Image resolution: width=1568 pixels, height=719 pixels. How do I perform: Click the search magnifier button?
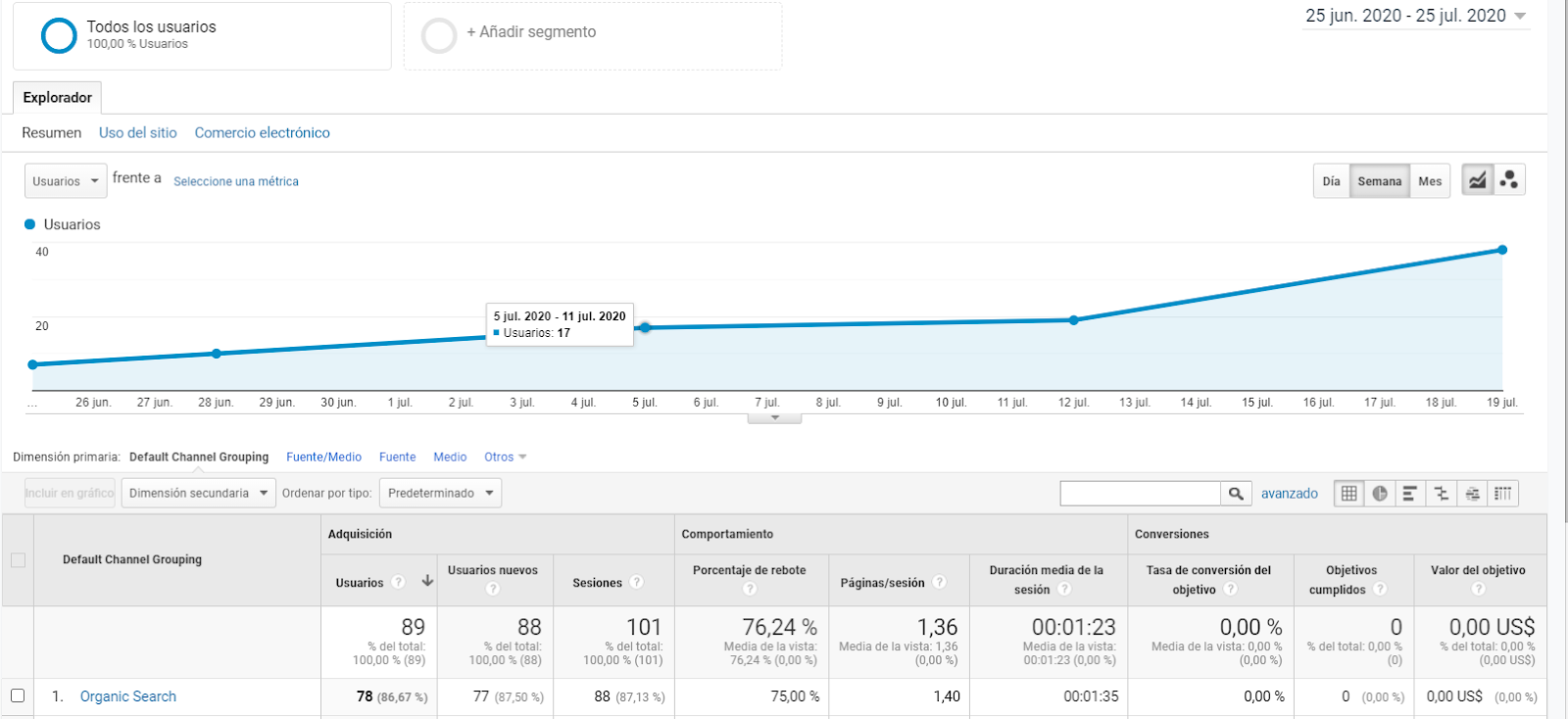click(x=1236, y=494)
